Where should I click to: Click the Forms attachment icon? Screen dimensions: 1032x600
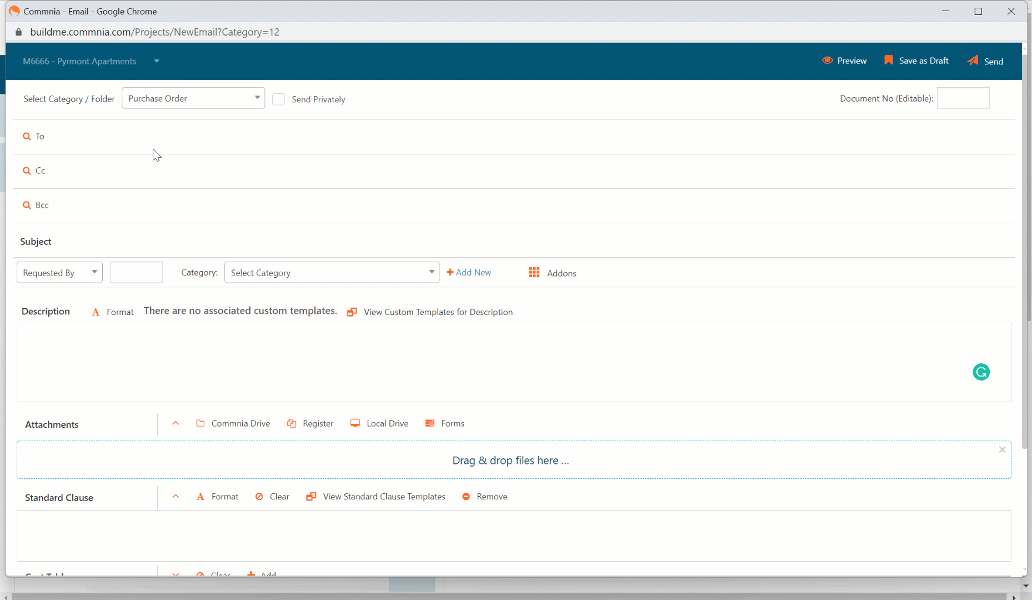pos(430,423)
